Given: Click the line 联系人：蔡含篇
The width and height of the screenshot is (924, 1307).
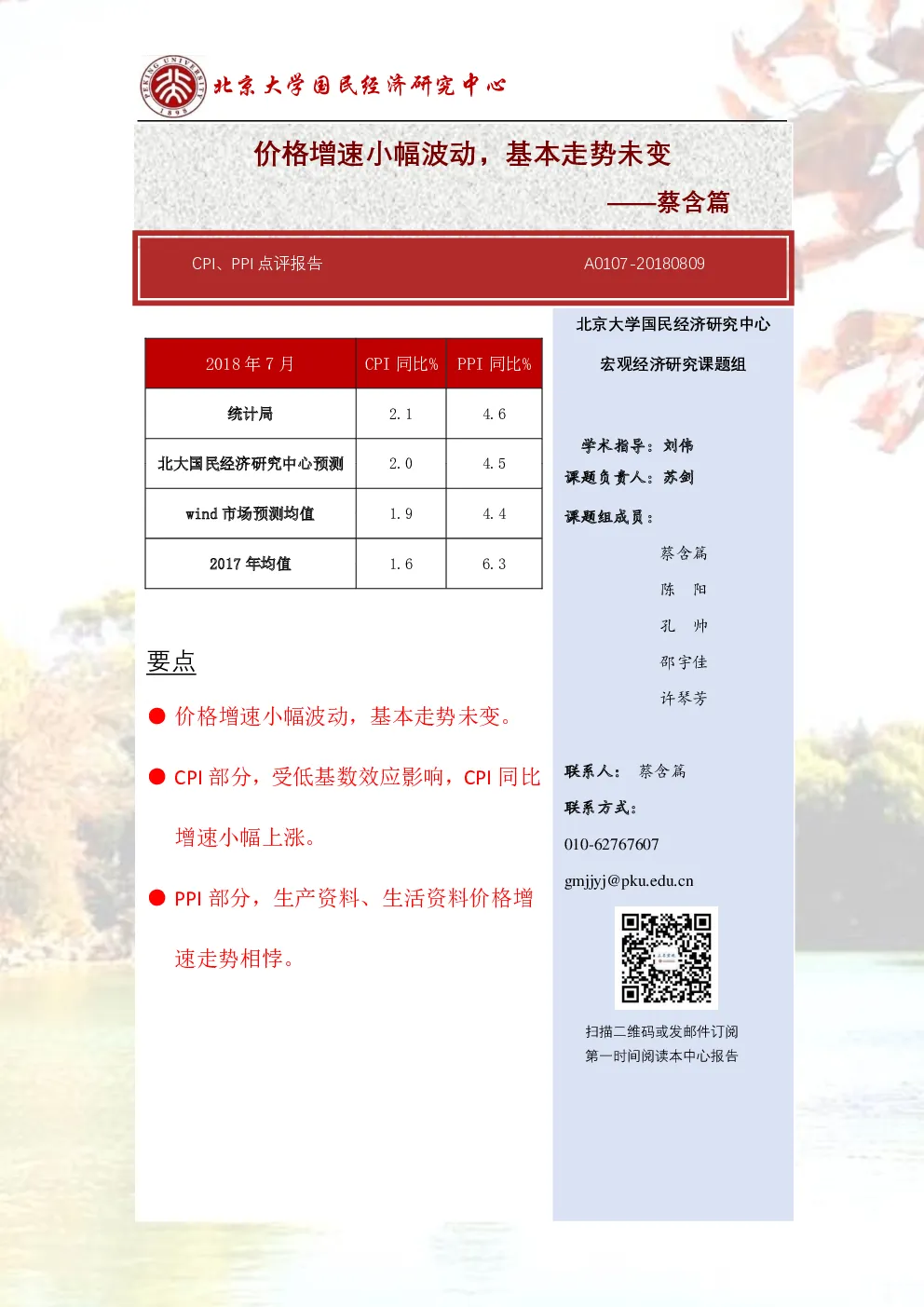Looking at the screenshot, I should 625,771.
